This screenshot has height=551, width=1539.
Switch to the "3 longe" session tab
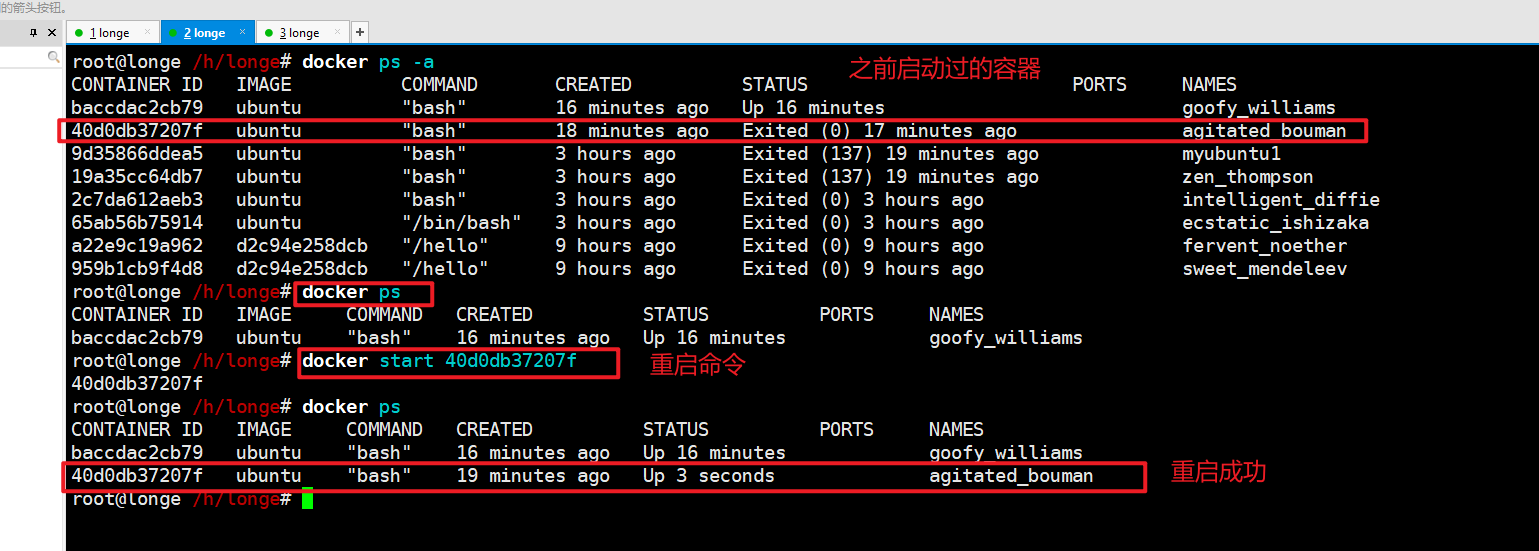(303, 33)
